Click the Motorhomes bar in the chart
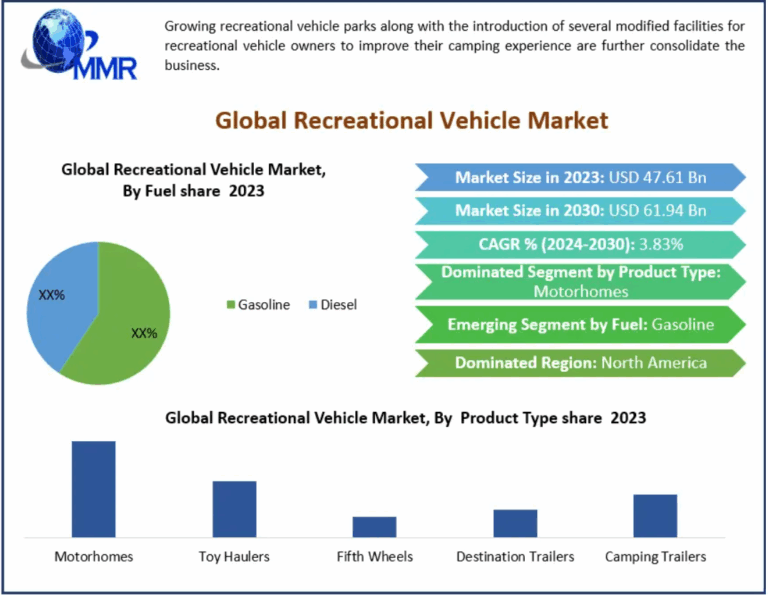The image size is (768, 595). coord(93,488)
